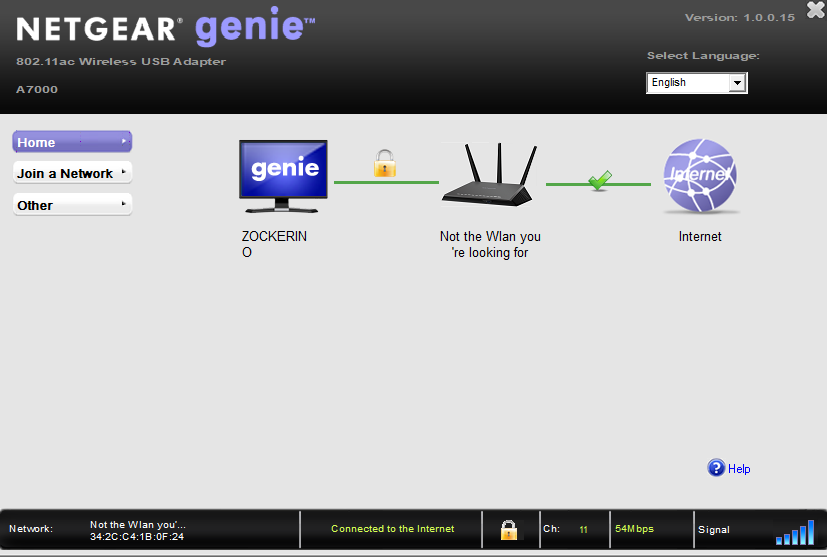Go to the Home menu tab
Screen dimensions: 827x557
pyautogui.click(x=72, y=142)
